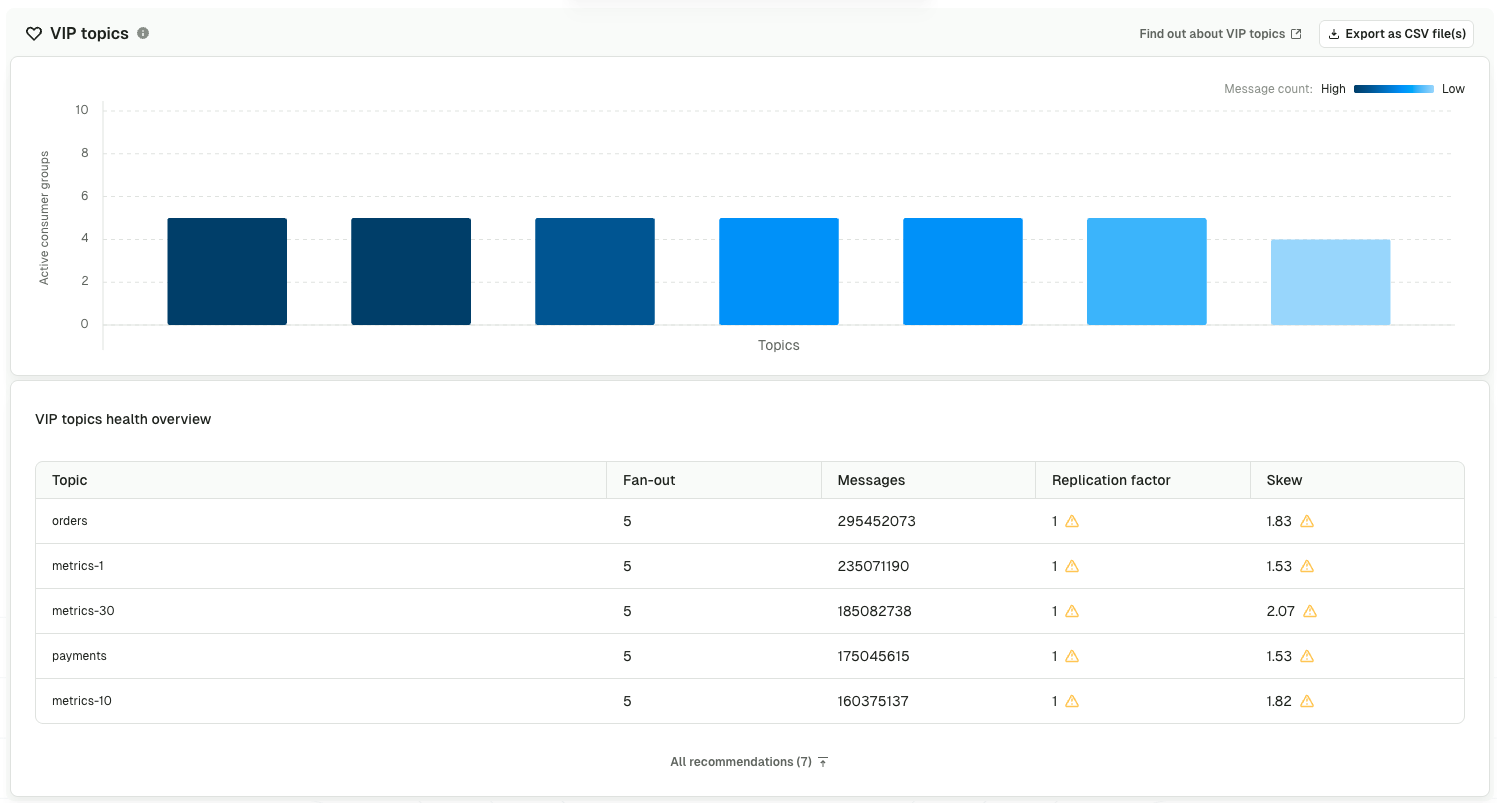The image size is (1497, 803).
Task: Click the skew warning icon on the metrics-1 row
Action: 1306,566
